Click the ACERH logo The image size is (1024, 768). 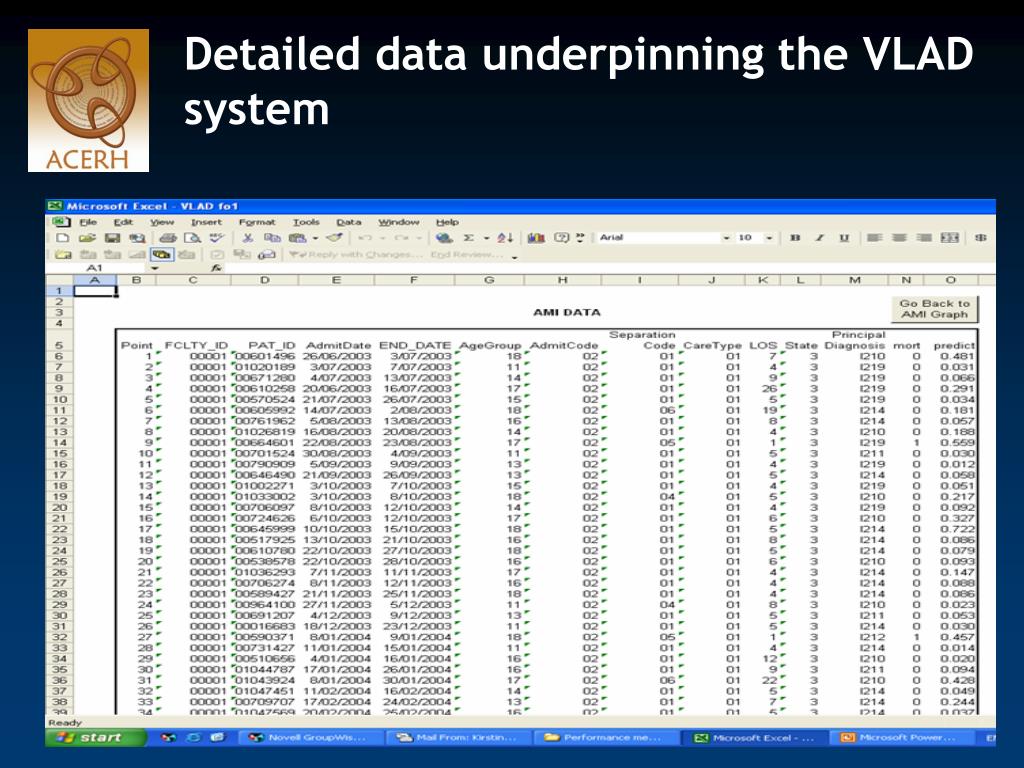(x=88, y=100)
